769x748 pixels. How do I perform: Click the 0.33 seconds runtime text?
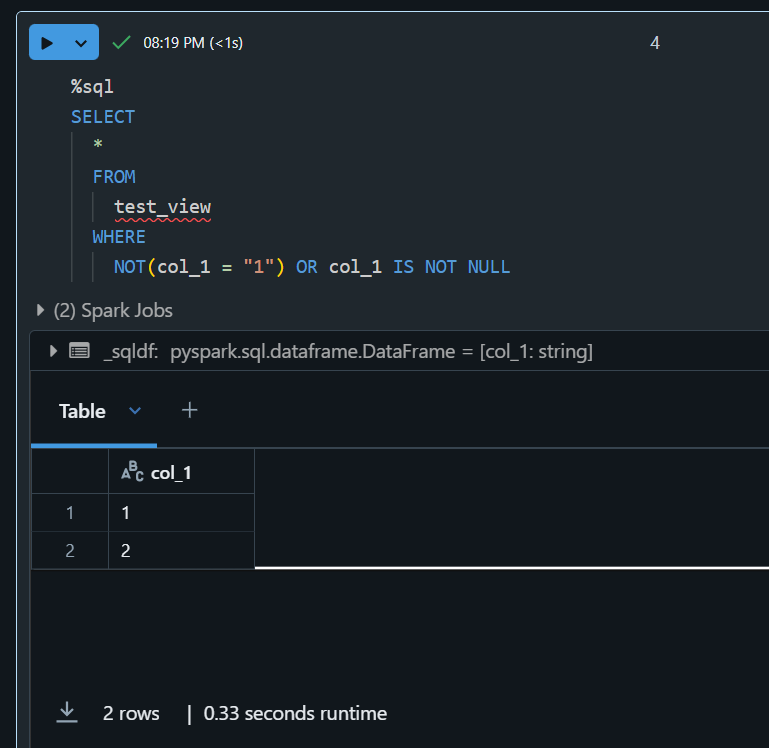coord(295,714)
